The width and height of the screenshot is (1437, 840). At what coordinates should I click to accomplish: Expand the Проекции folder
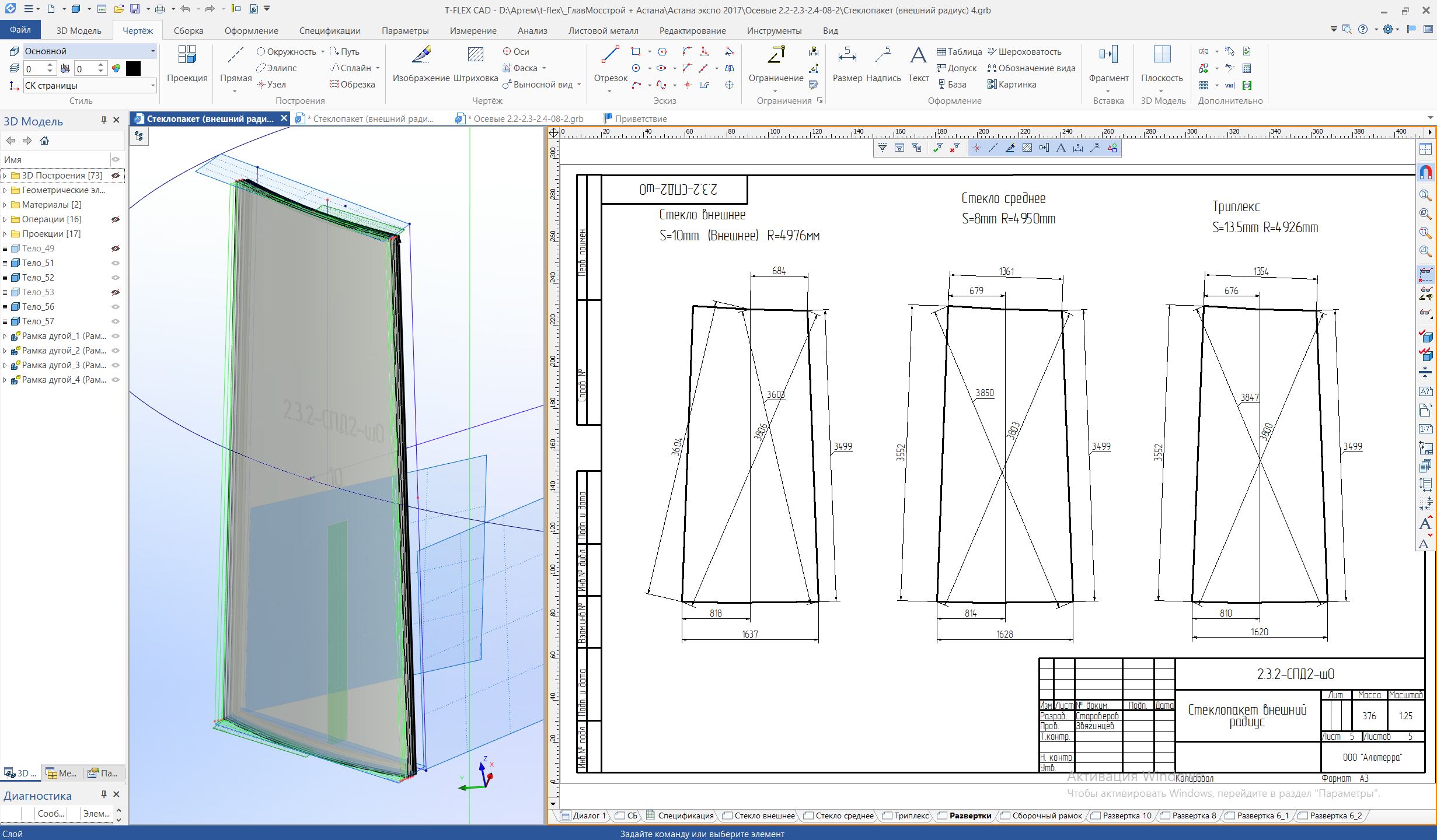click(5, 234)
